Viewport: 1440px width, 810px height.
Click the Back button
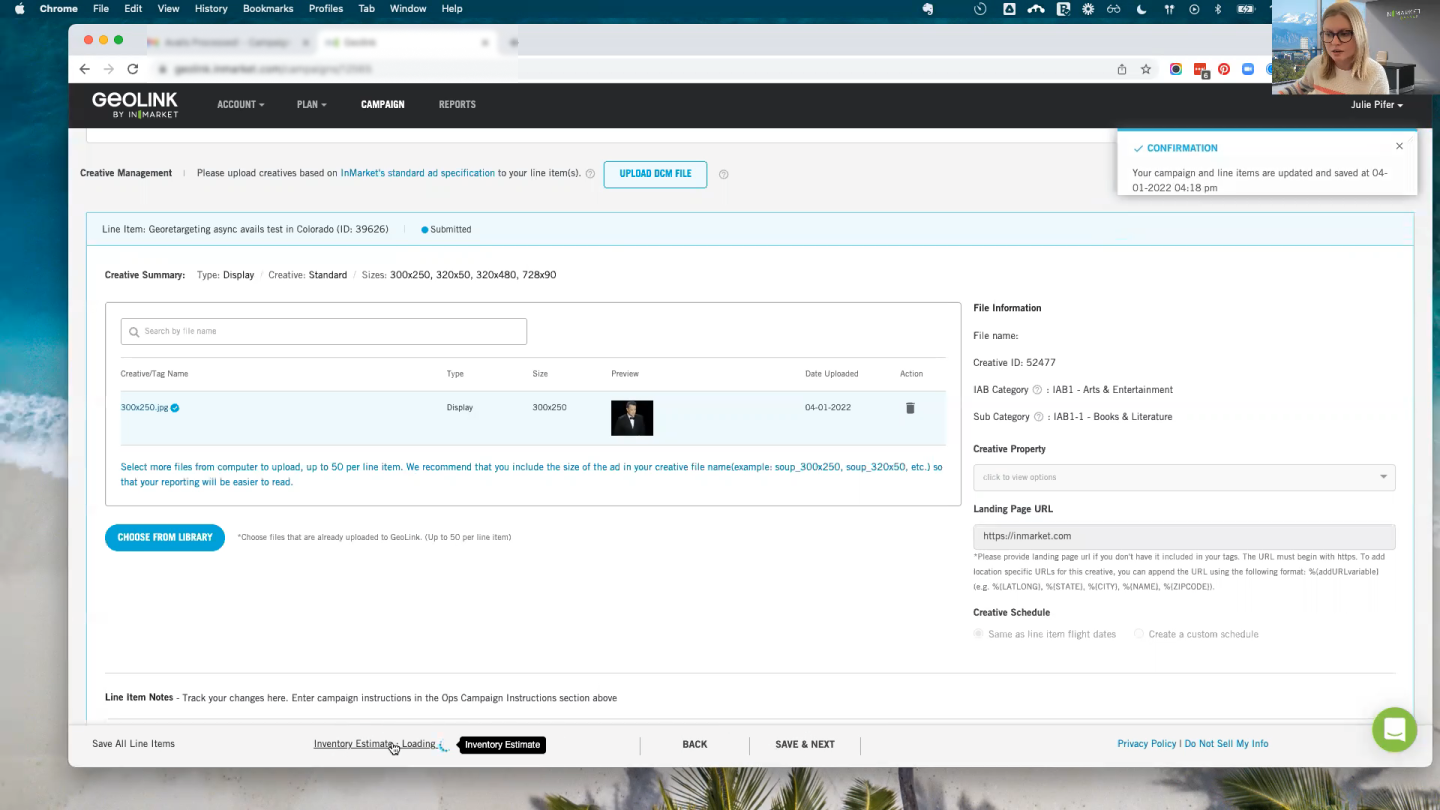[x=695, y=744]
